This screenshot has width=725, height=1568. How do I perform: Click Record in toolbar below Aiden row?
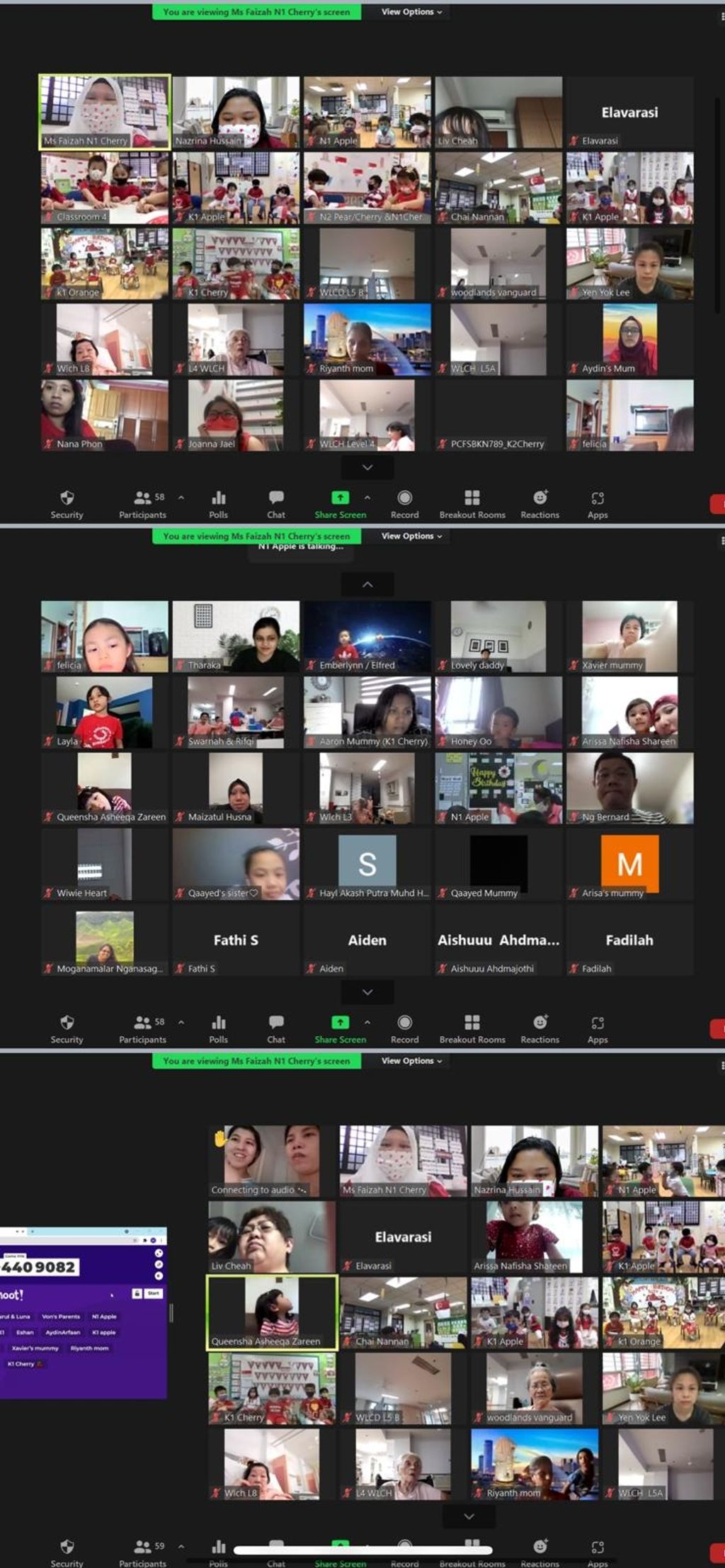[404, 1029]
